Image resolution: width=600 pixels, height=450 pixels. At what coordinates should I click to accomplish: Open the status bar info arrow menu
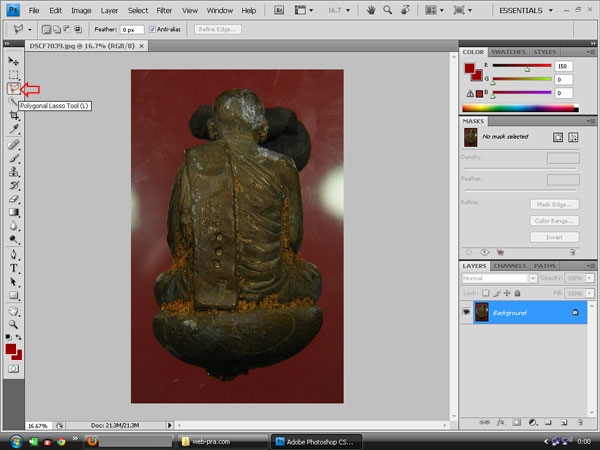pyautogui.click(x=170, y=425)
